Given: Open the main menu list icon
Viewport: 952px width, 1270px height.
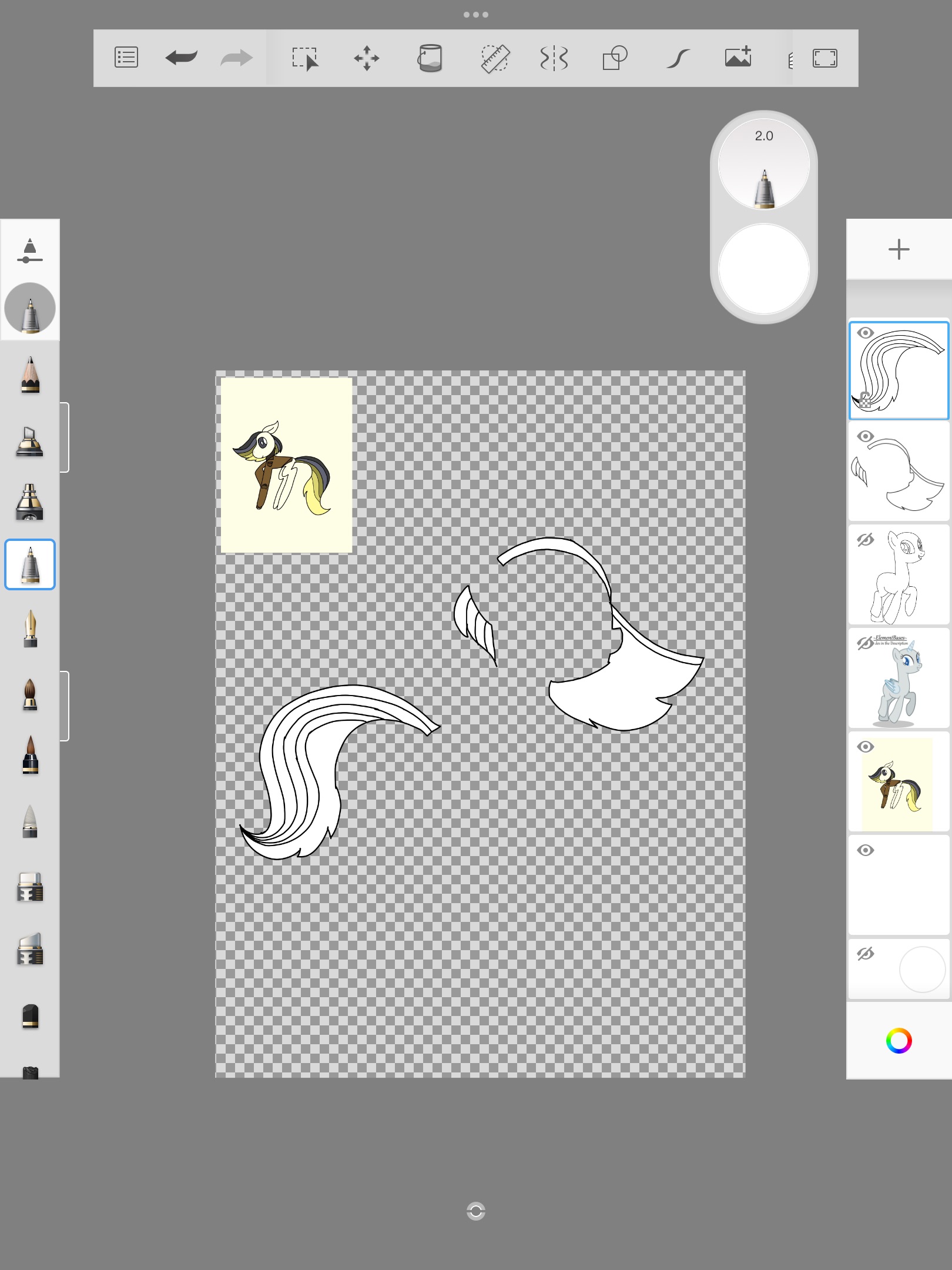Looking at the screenshot, I should [x=126, y=58].
